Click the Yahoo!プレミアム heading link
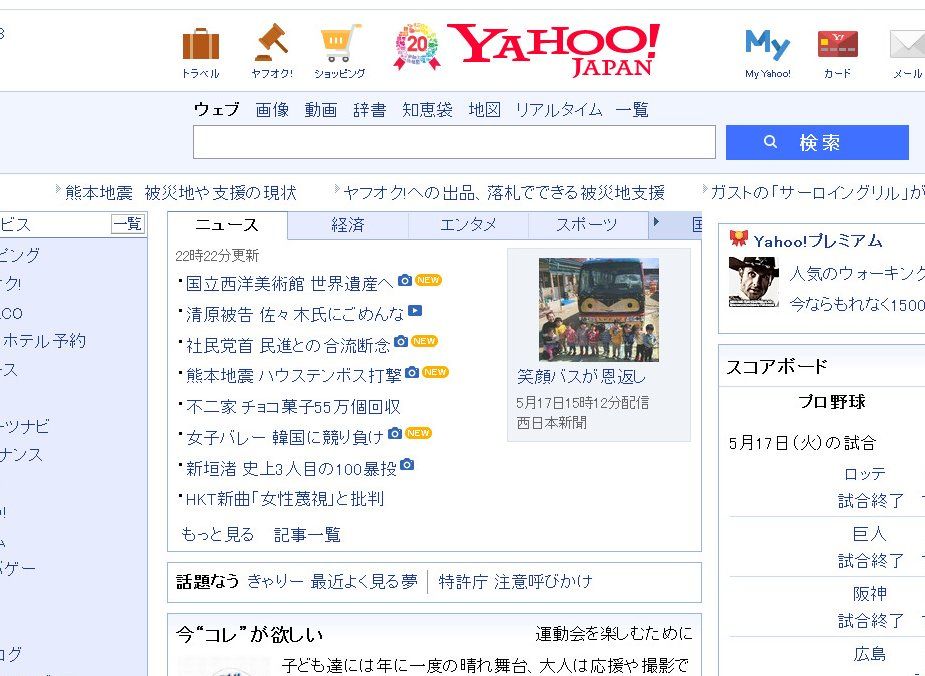 click(x=818, y=241)
